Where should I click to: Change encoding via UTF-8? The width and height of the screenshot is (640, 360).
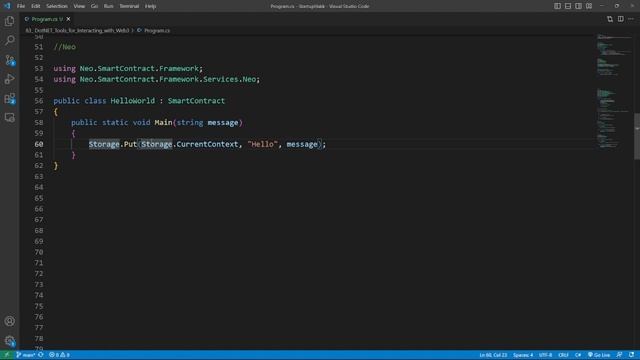click(x=545, y=355)
